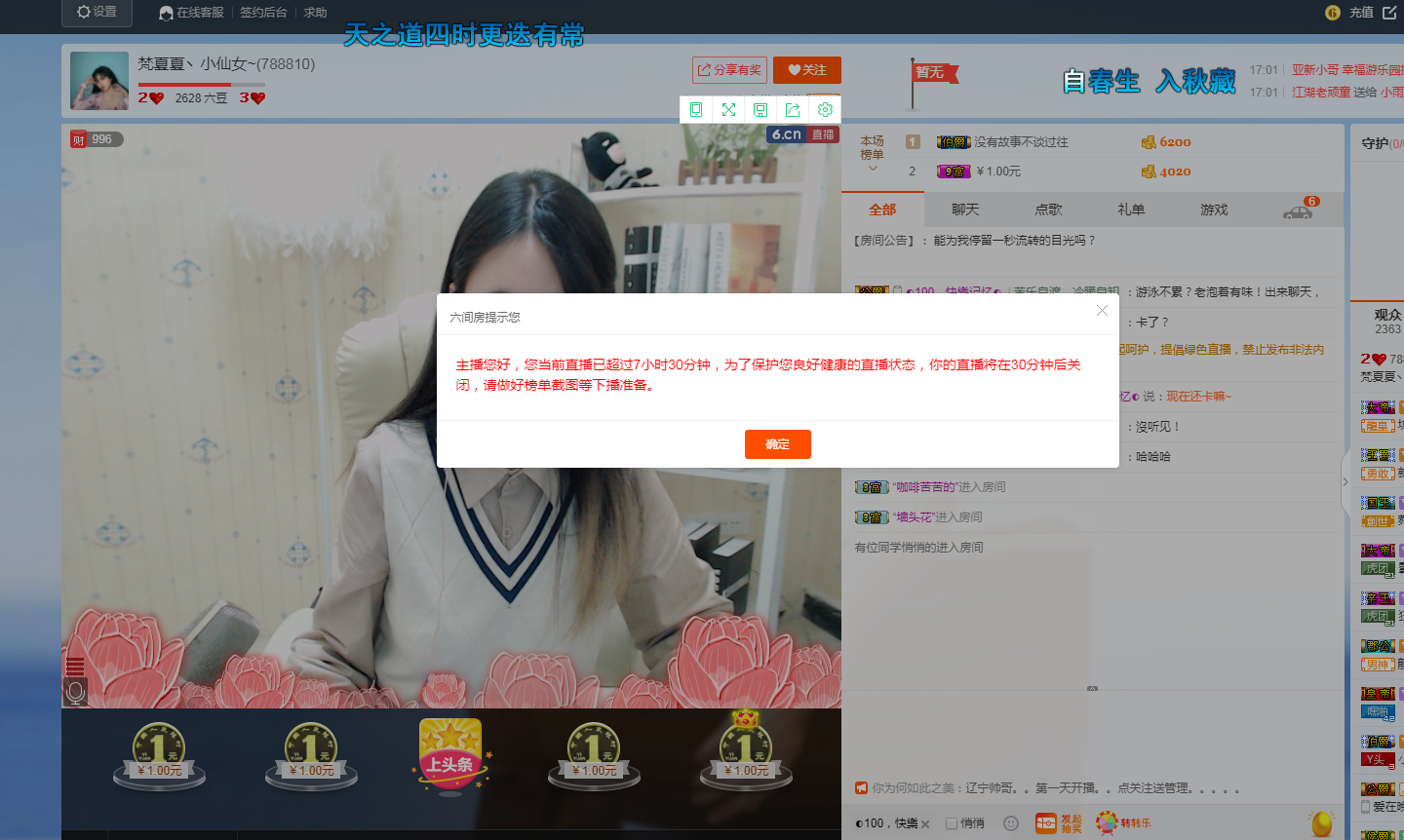Switch to the 礼单 tab
This screenshot has width=1404, height=840.
click(x=1131, y=210)
